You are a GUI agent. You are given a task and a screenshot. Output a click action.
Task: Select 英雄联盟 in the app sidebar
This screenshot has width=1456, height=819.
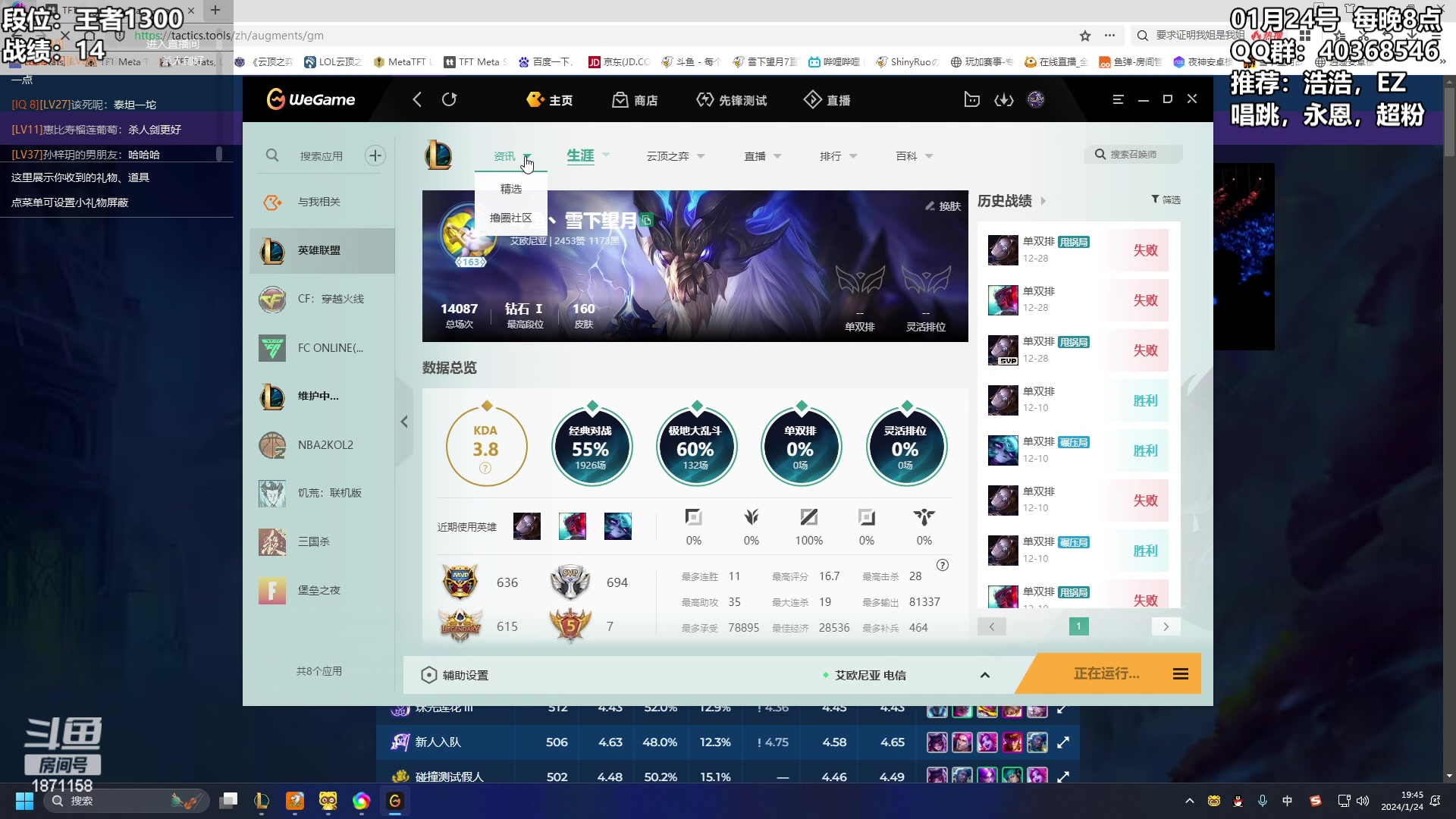(x=322, y=250)
